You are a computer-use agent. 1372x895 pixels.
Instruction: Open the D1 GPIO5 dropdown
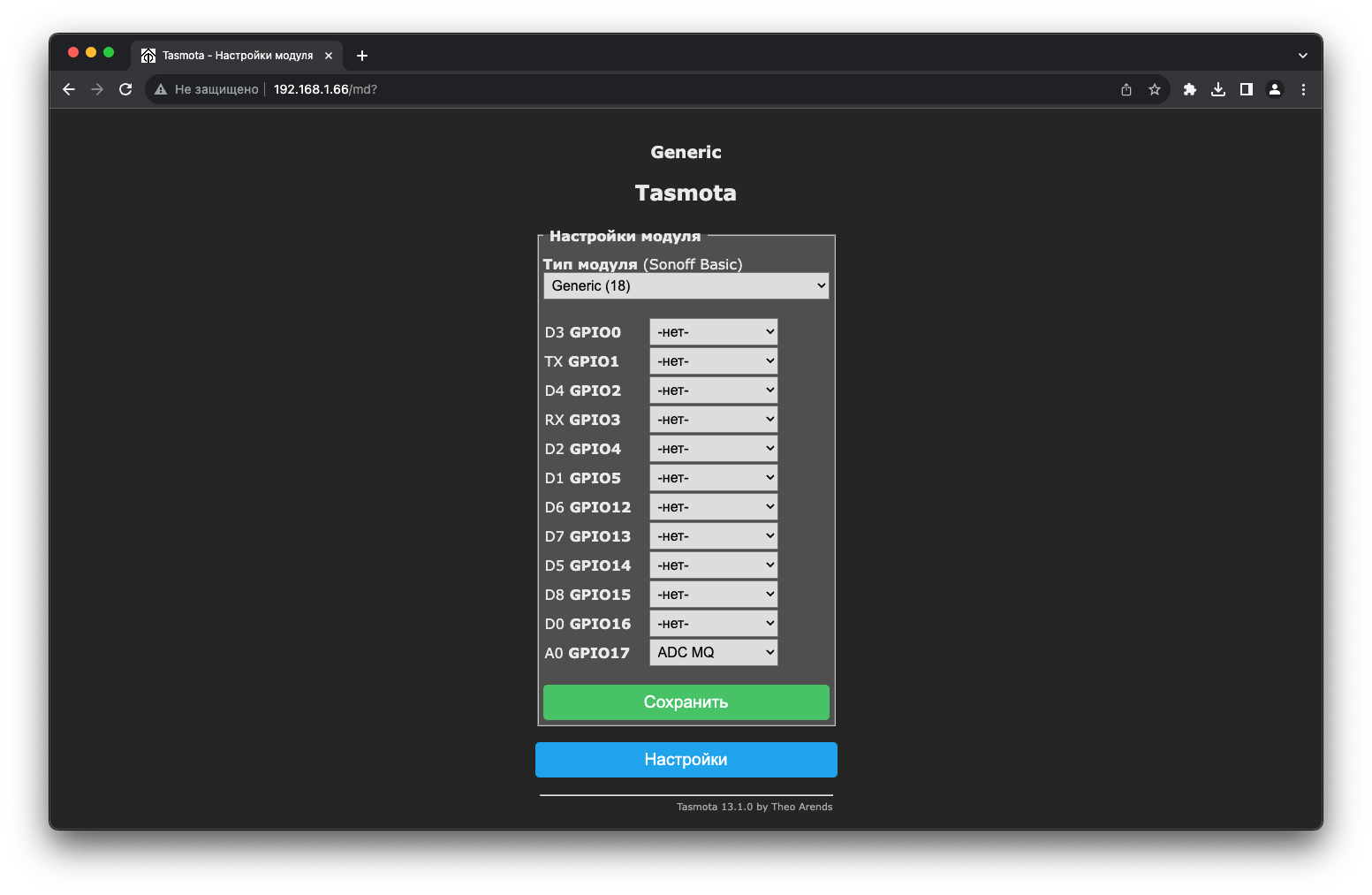point(714,478)
